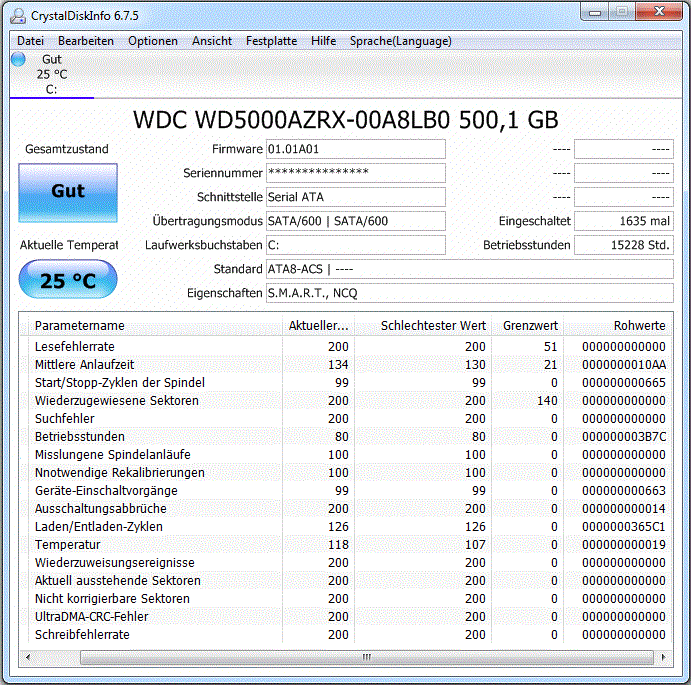Select the C: drive tab label
This screenshot has width=691, height=685.
(x=52, y=89)
